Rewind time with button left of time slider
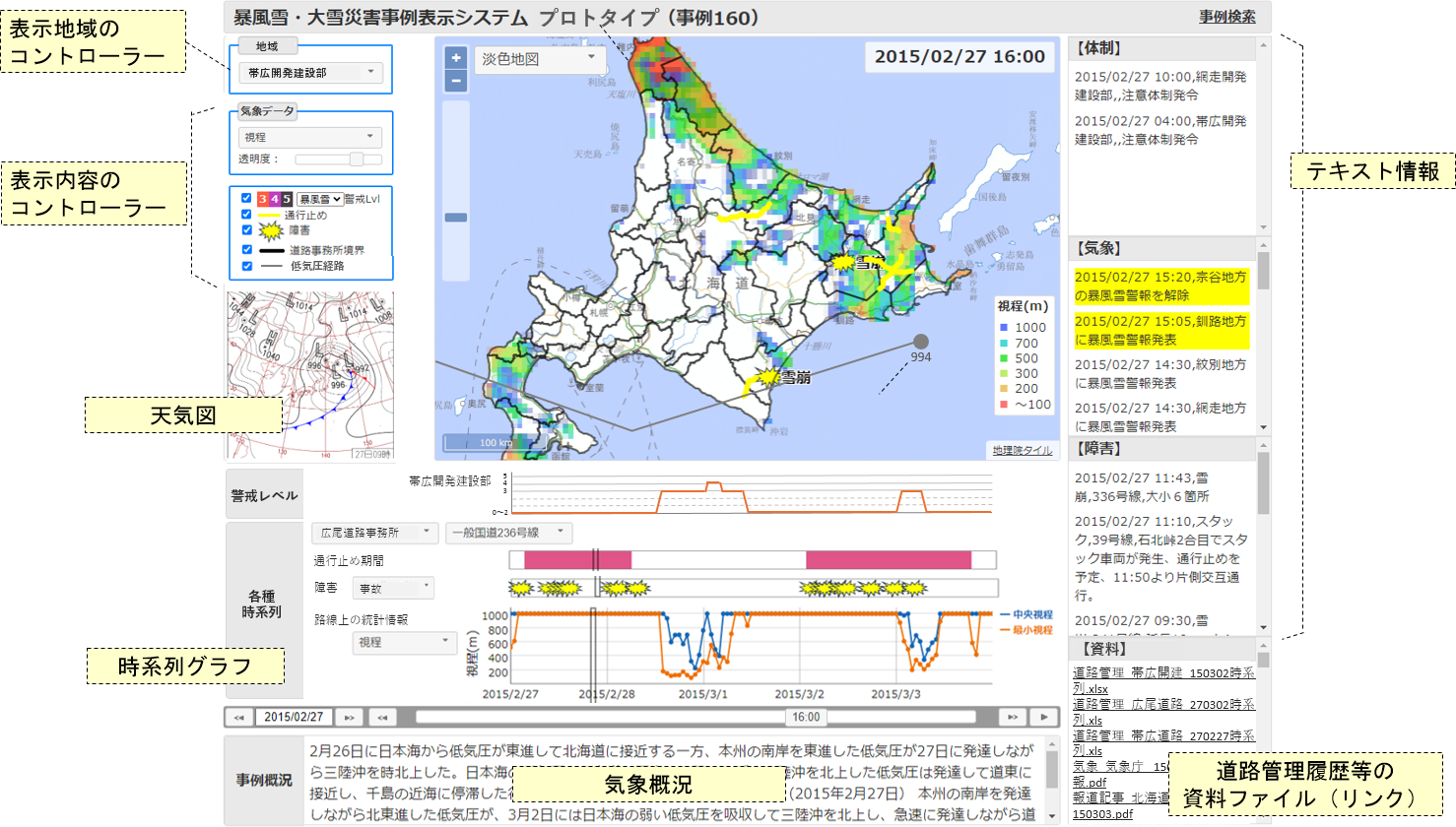Viewport: 1456px width, 827px height. click(383, 718)
